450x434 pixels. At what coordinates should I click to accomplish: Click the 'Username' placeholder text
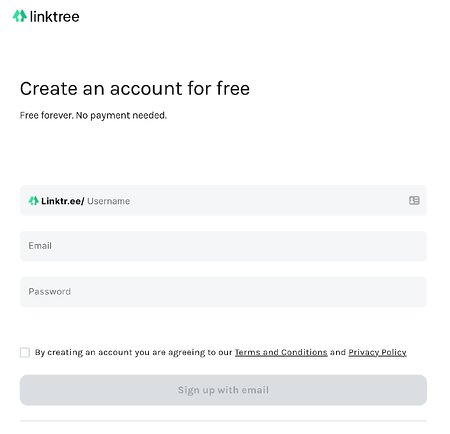(108, 201)
